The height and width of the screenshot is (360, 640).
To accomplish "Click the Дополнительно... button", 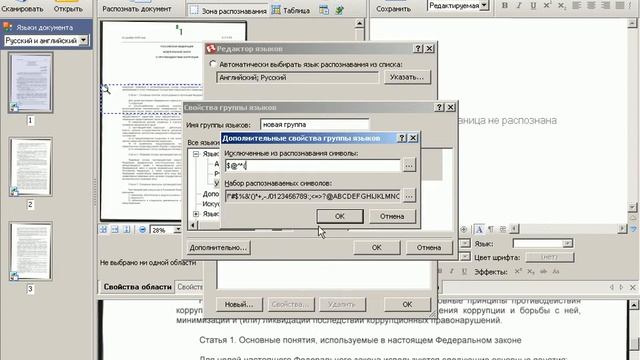I will (218, 247).
